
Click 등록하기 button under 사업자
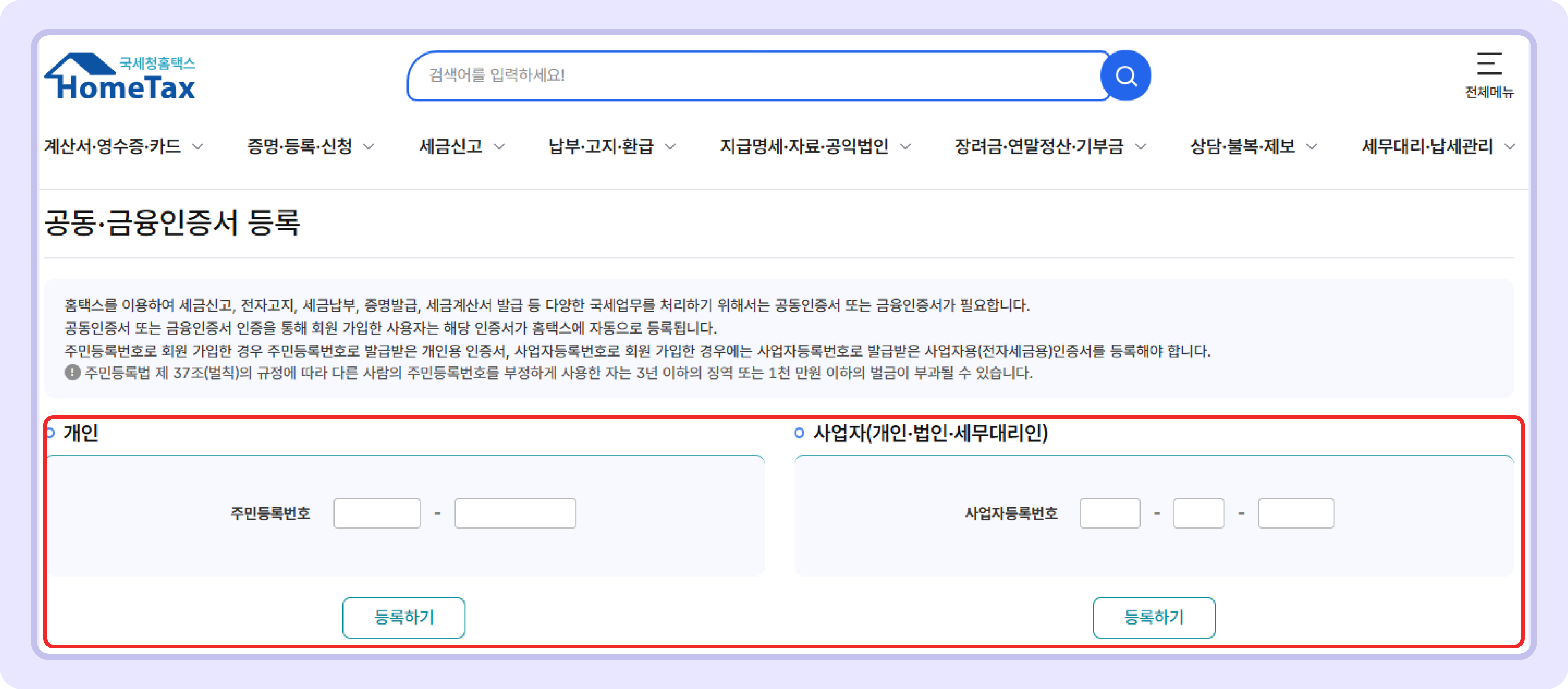click(x=1153, y=618)
